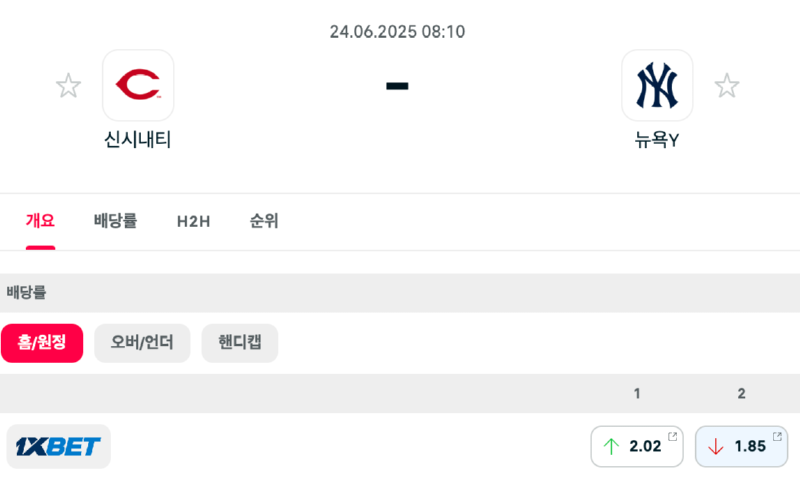Select the 오버/언더 odds filter
Viewport: 800px width, 477px height.
click(x=142, y=343)
